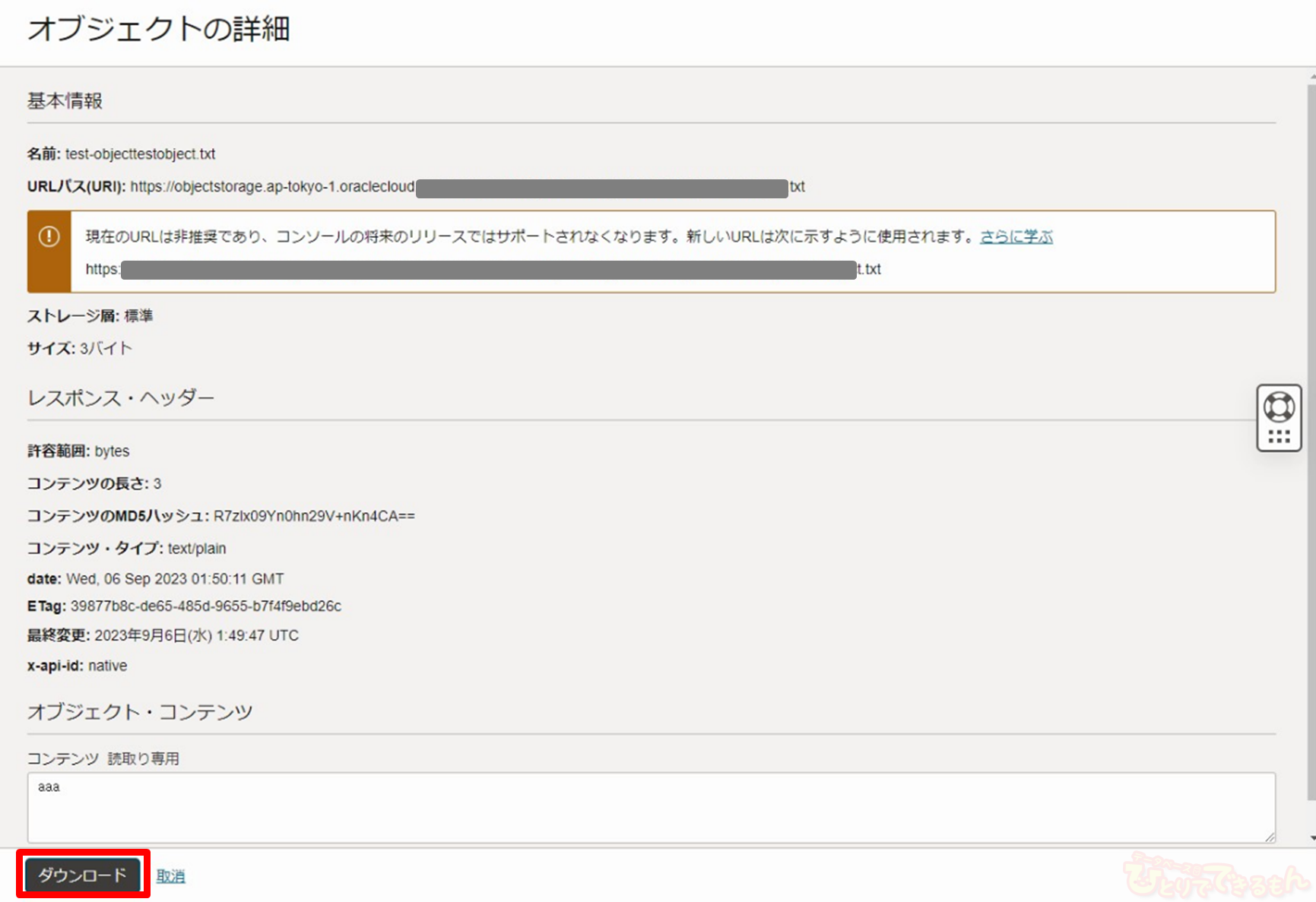Click the コンテンツ・タイプ text/plain value
1316x902 pixels.
(x=197, y=549)
